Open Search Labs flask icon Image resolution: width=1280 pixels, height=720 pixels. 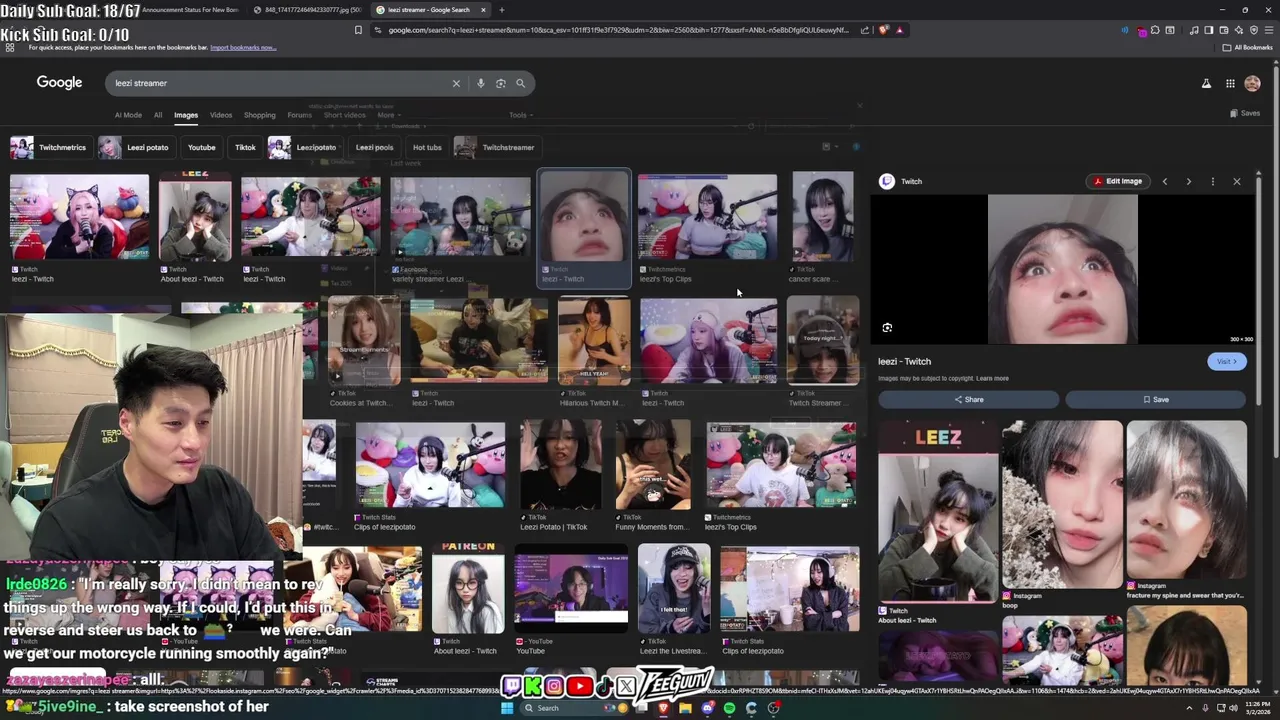tap(1206, 84)
